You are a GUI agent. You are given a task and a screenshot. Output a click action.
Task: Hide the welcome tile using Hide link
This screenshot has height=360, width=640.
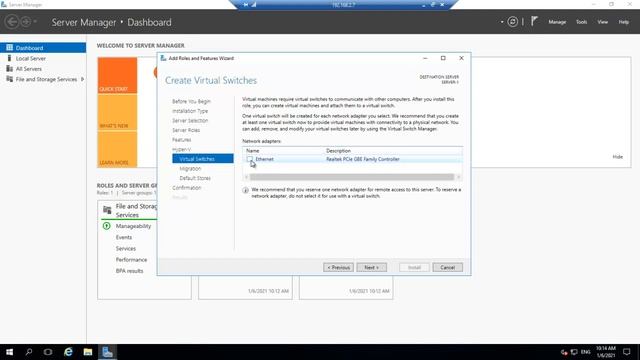[618, 157]
